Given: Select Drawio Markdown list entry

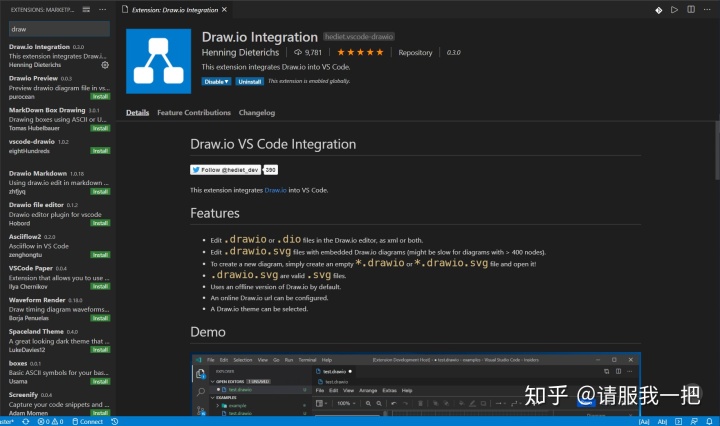Looking at the screenshot, I should point(58,182).
